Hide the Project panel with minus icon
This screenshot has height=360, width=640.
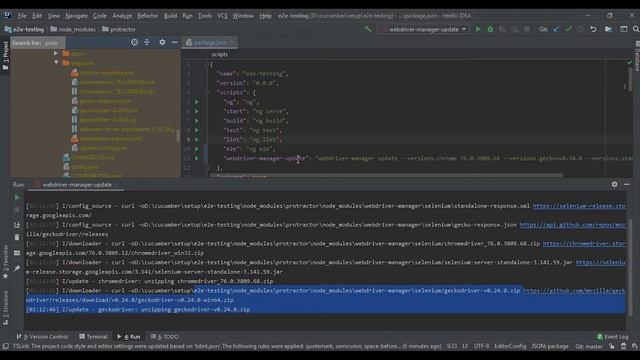(x=174, y=42)
